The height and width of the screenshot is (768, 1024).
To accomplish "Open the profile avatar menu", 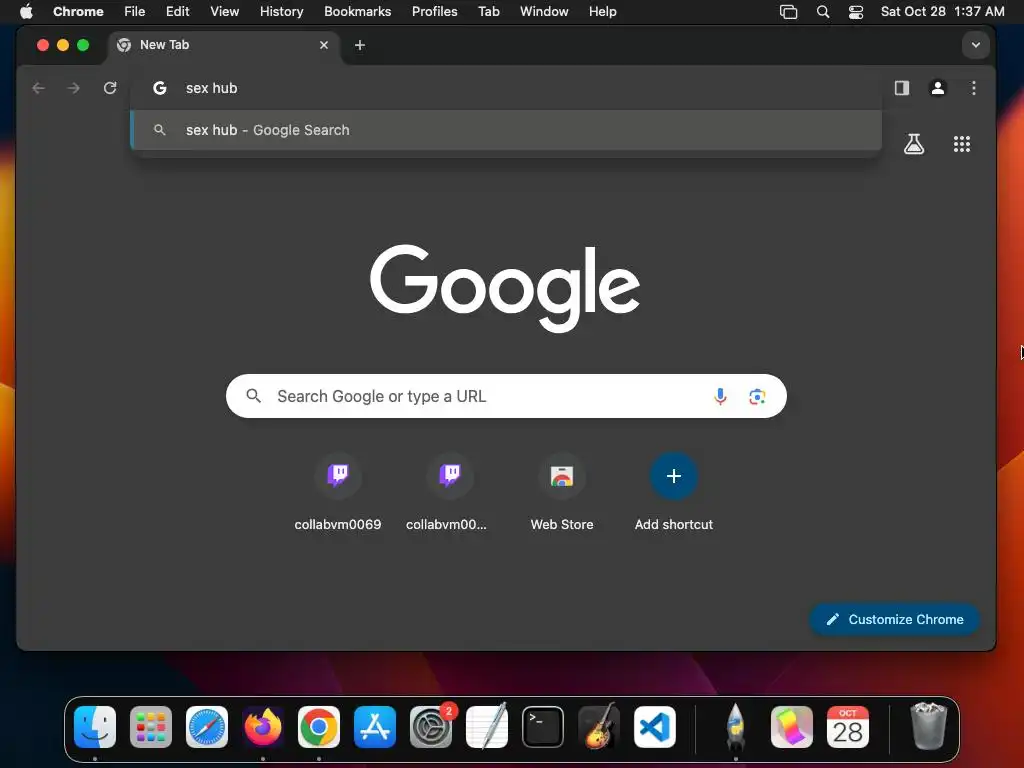I will (938, 88).
